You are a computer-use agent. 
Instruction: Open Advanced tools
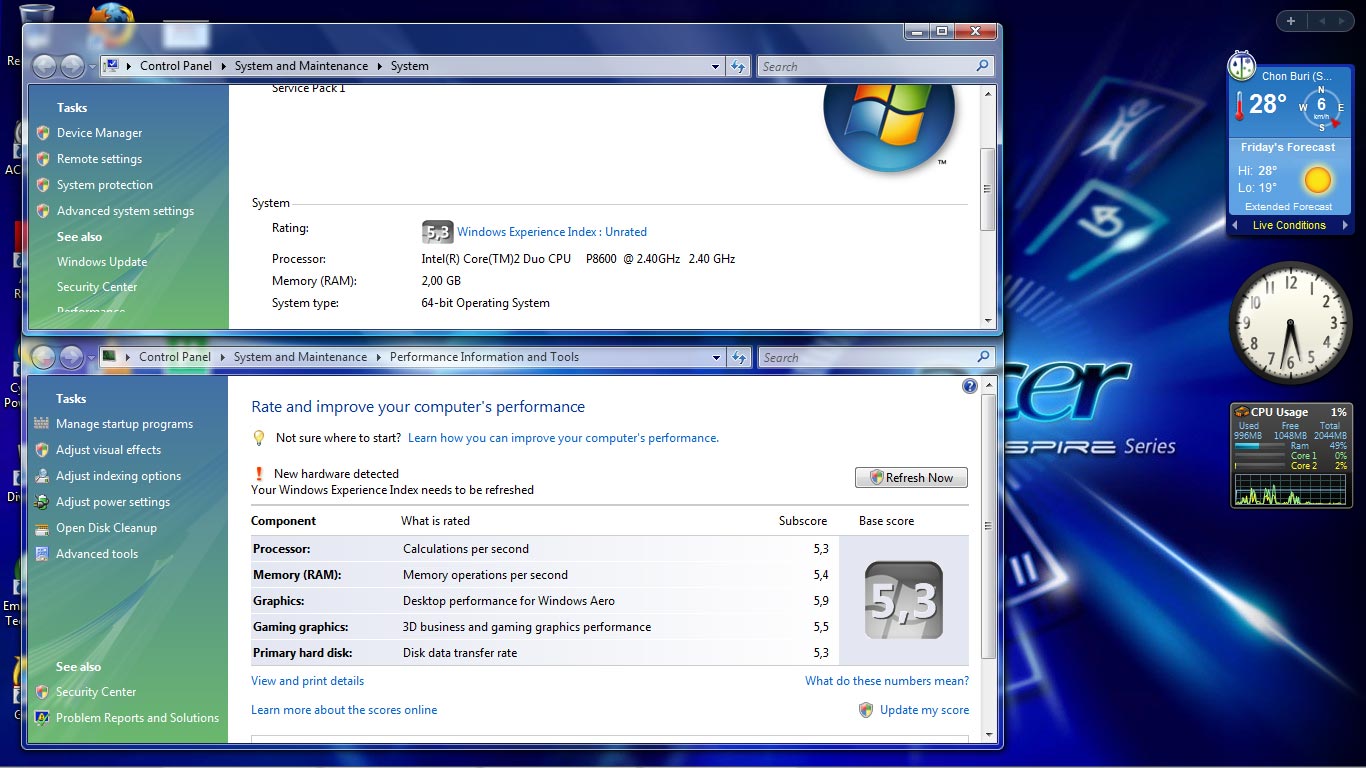[x=97, y=554]
